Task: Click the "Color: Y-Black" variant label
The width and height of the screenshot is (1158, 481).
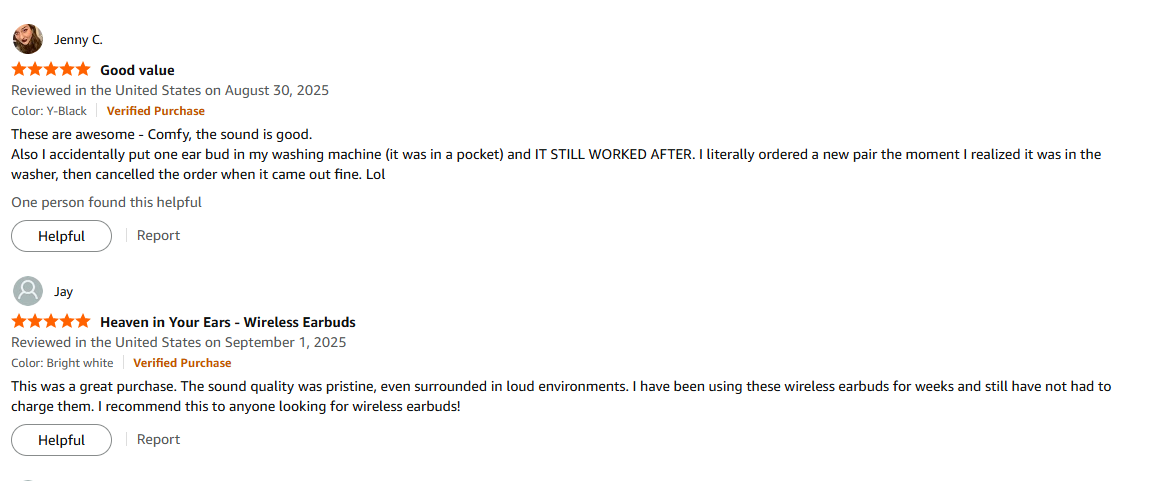Action: 49,111
